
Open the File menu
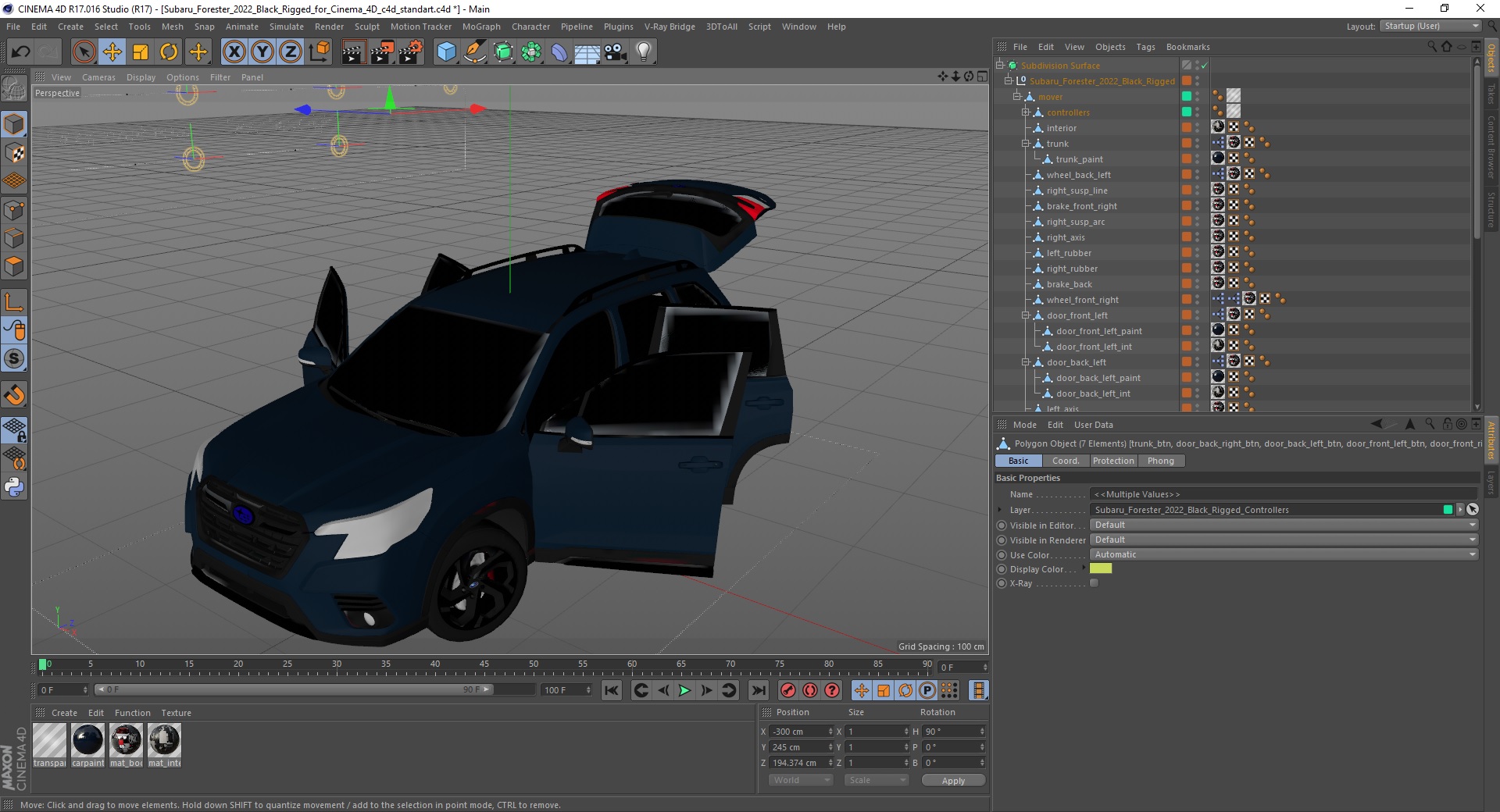(13, 27)
